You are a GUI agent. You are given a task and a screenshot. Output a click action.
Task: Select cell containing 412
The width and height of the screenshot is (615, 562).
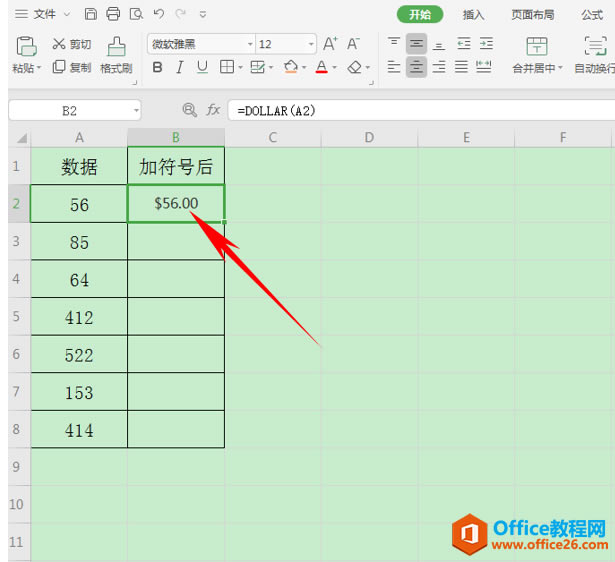pos(79,316)
